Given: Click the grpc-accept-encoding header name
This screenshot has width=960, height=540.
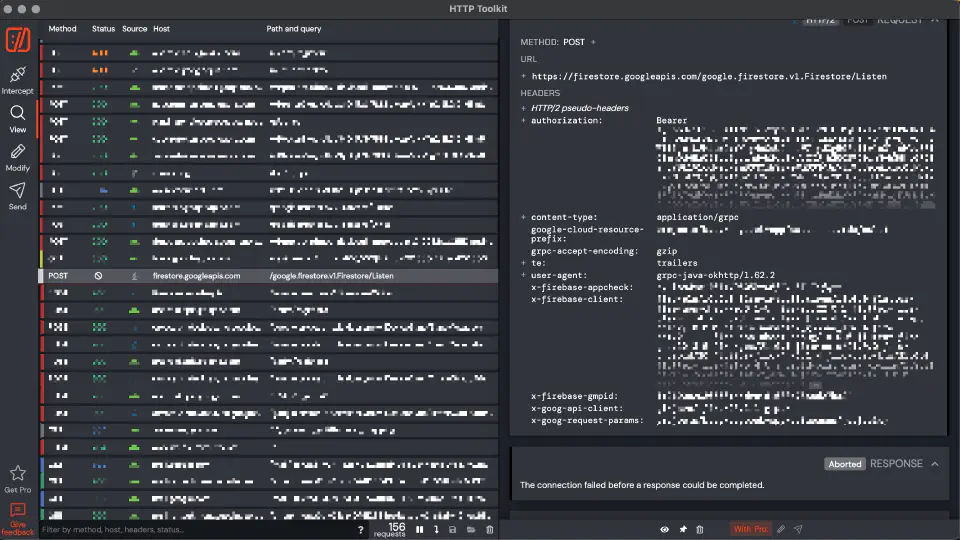Looking at the screenshot, I should 585,251.
